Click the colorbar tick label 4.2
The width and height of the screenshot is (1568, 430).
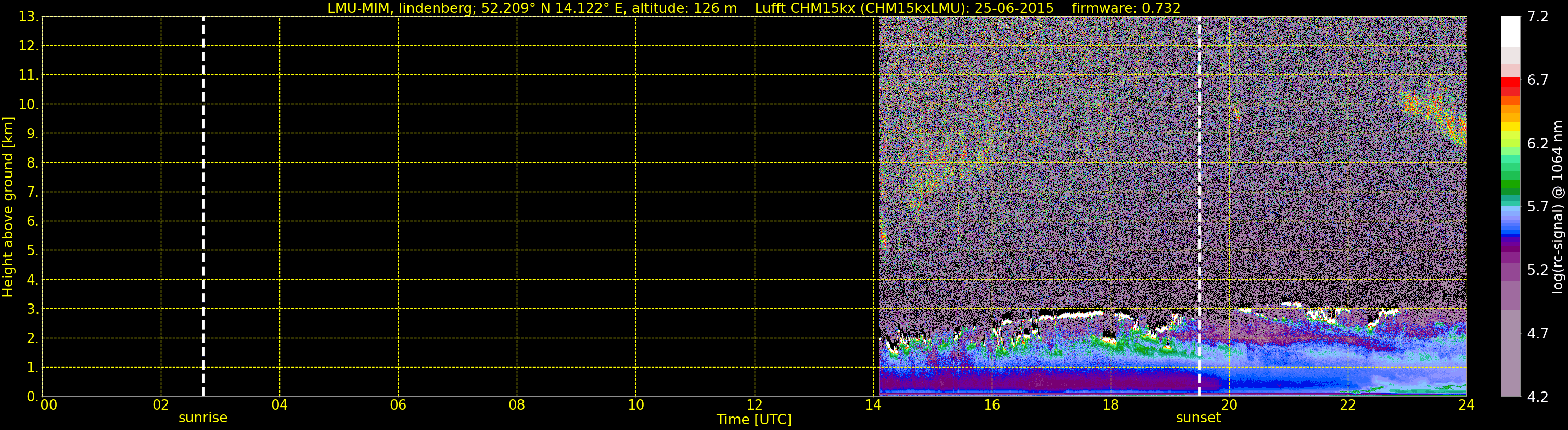[1538, 397]
